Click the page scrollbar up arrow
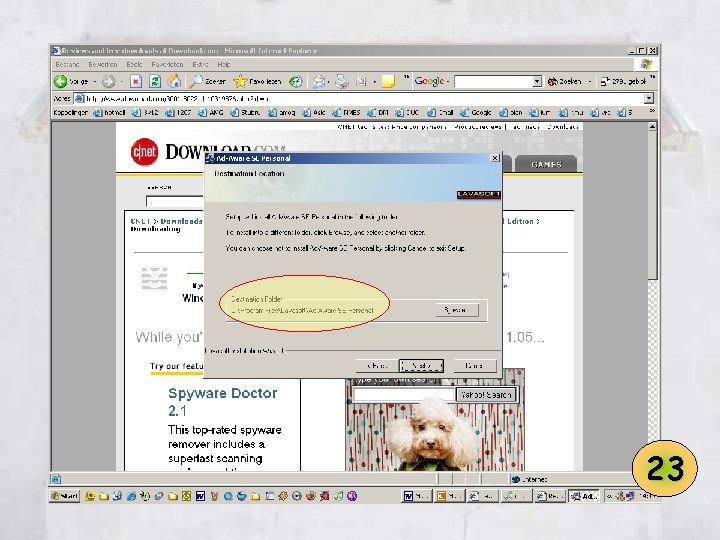720x540 pixels. click(x=652, y=127)
